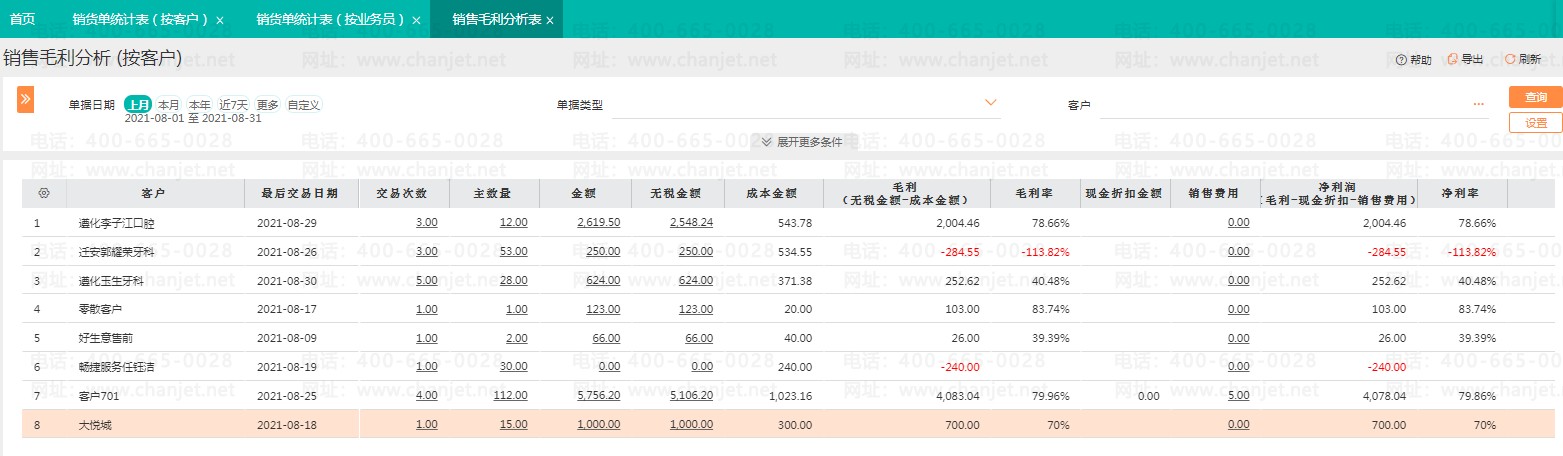Click date cell 2021-08-09

[x=287, y=338]
